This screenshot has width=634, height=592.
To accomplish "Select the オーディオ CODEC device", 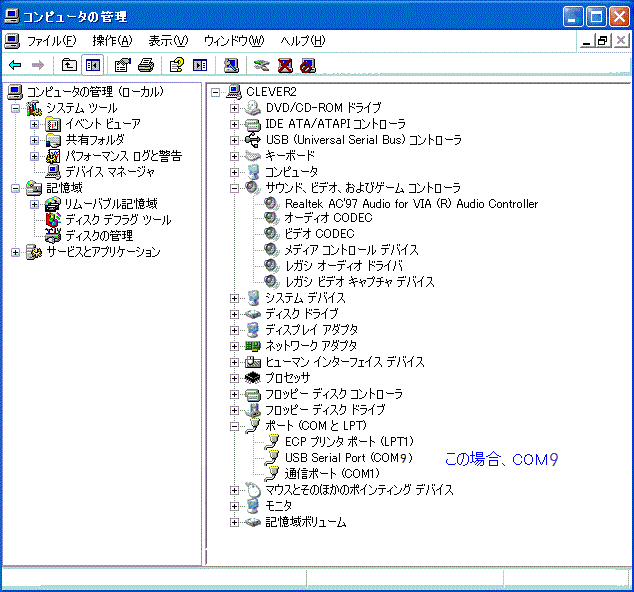I will point(328,218).
